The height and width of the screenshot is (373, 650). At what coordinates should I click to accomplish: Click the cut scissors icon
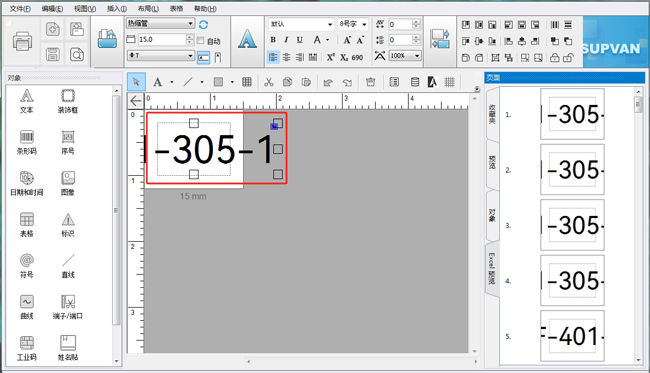point(269,82)
